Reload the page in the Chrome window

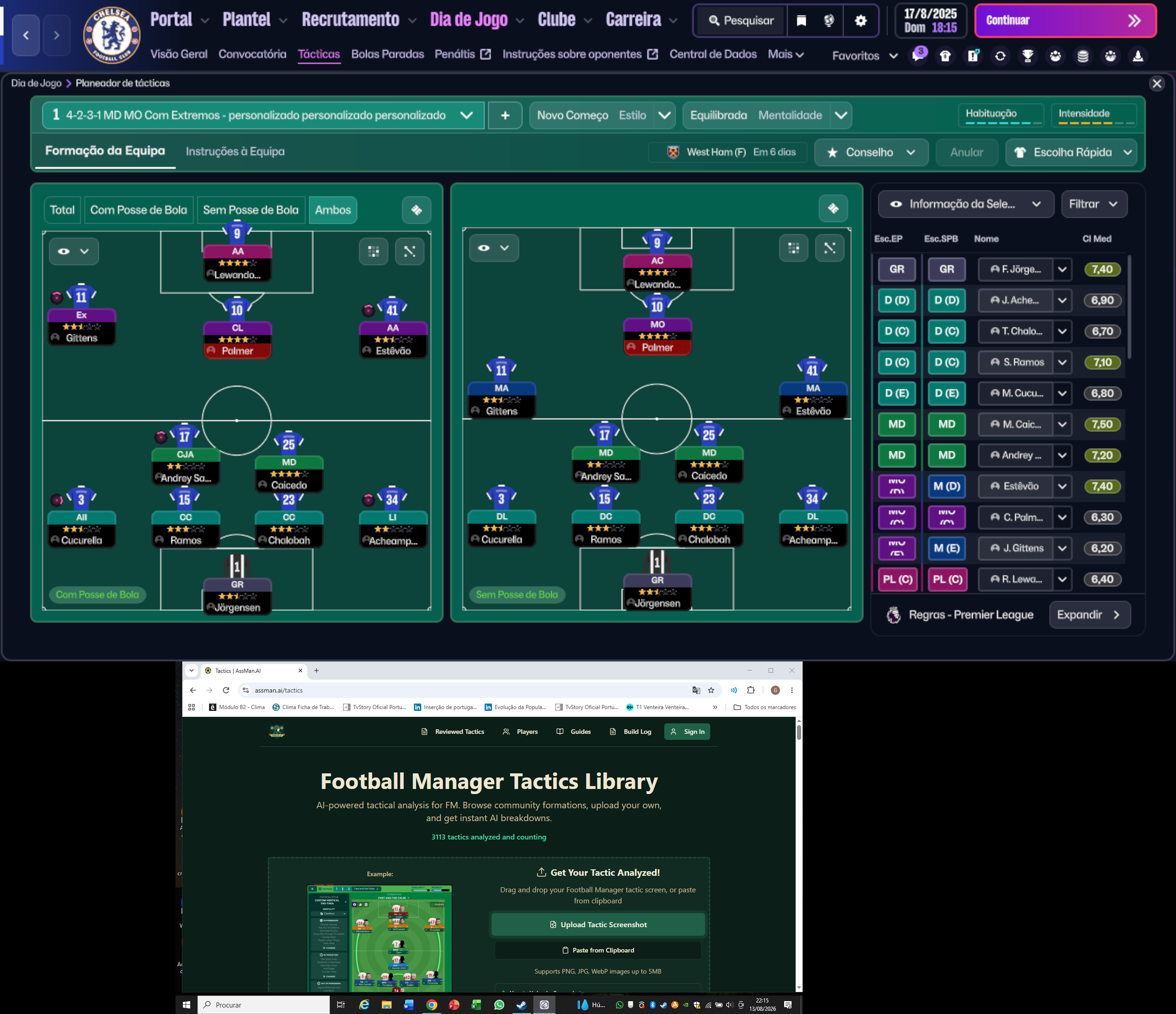coord(226,690)
